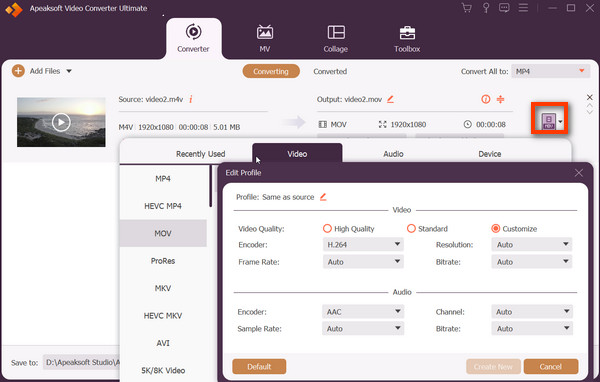Click the Create New button
This screenshot has height=382, width=600.
click(x=493, y=366)
